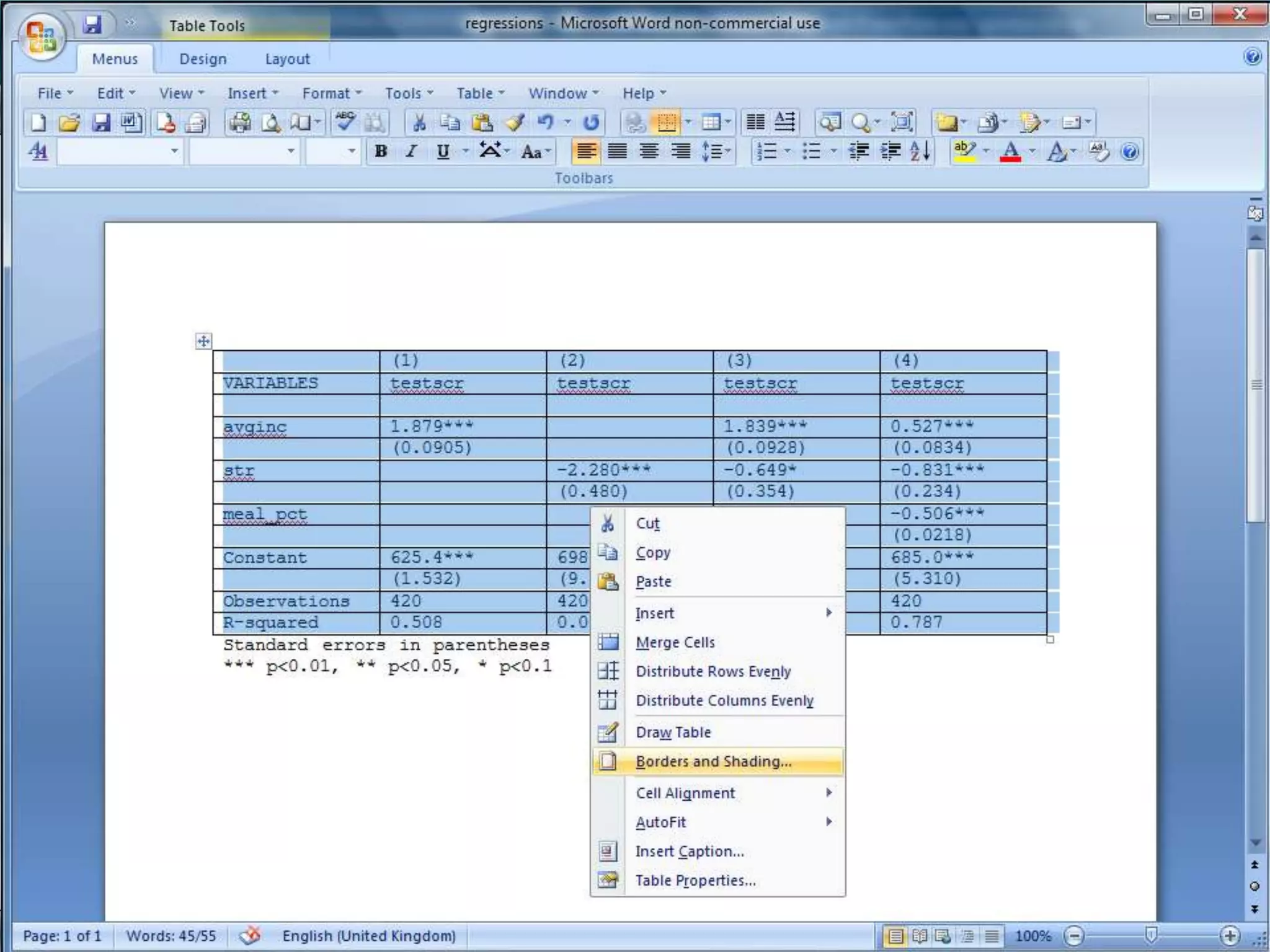Click the Format Painter brush icon
The image size is (1270, 952).
(x=514, y=122)
